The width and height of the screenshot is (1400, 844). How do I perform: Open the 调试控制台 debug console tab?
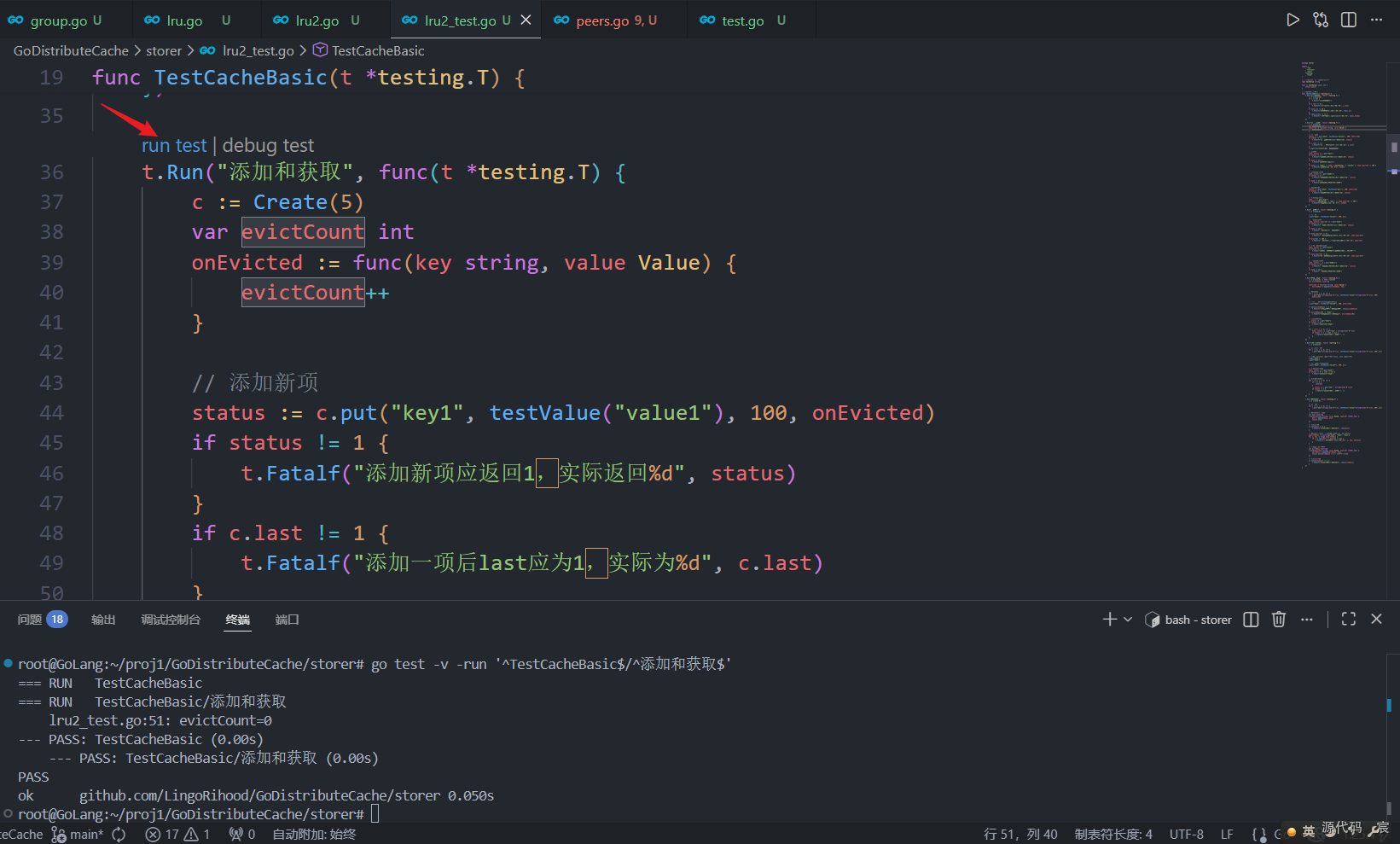(x=171, y=620)
